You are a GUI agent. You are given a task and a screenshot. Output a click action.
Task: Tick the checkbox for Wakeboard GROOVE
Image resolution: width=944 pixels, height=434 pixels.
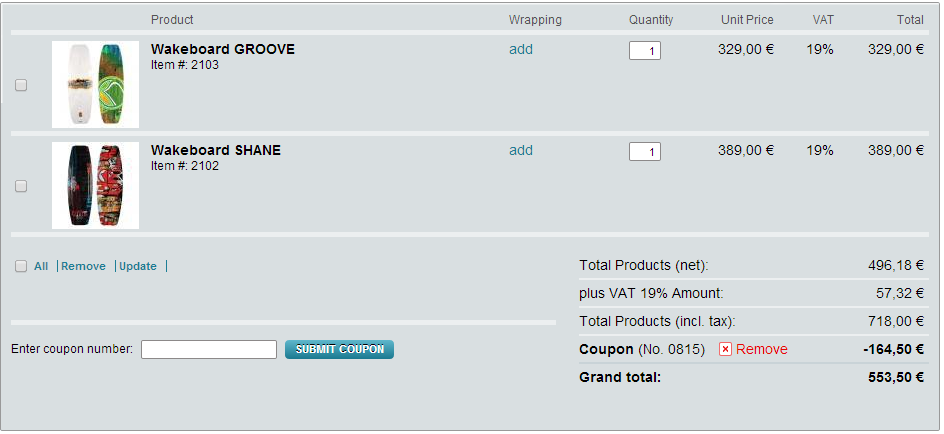pyautogui.click(x=21, y=85)
